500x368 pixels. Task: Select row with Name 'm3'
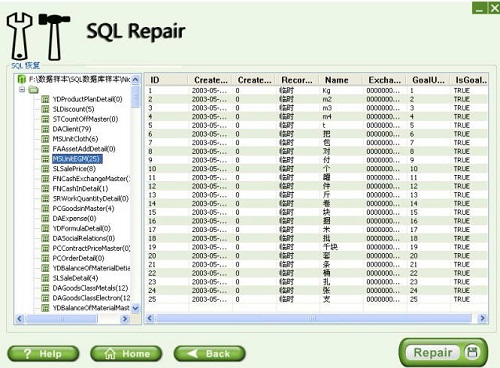(x=317, y=108)
